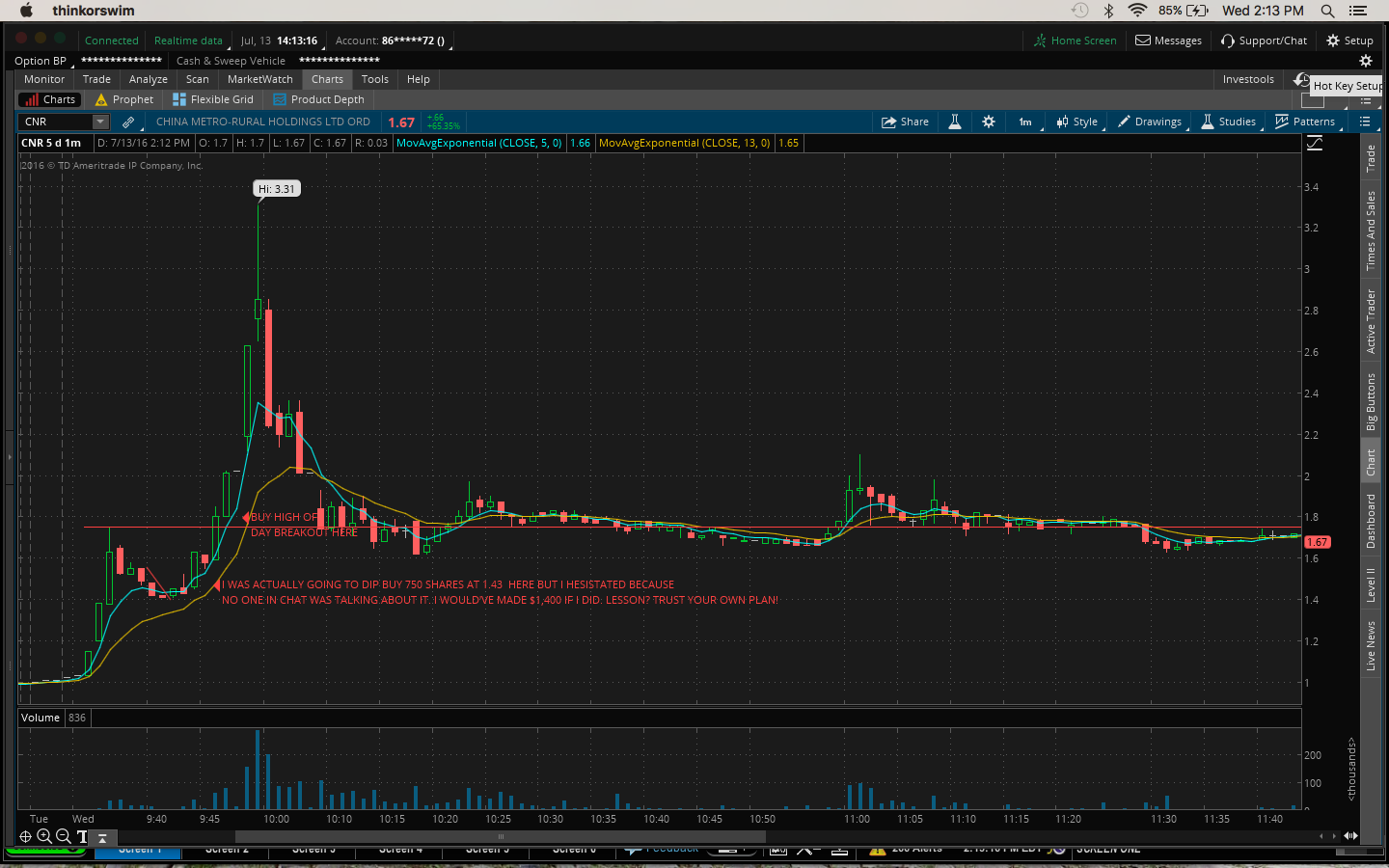Open chart settings gear icon
Image resolution: width=1389 pixels, height=868 pixels.
click(989, 122)
